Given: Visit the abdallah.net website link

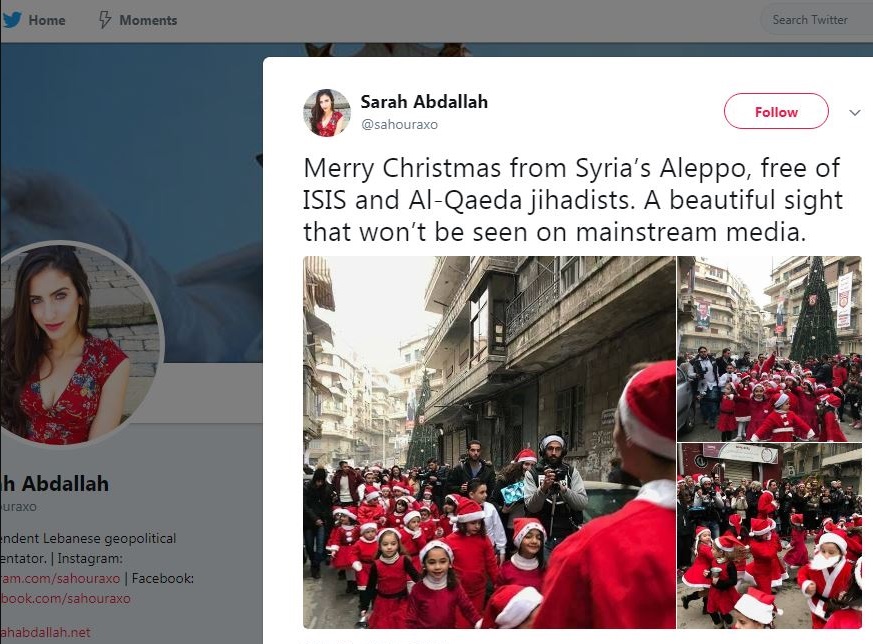Looking at the screenshot, I should 45,632.
